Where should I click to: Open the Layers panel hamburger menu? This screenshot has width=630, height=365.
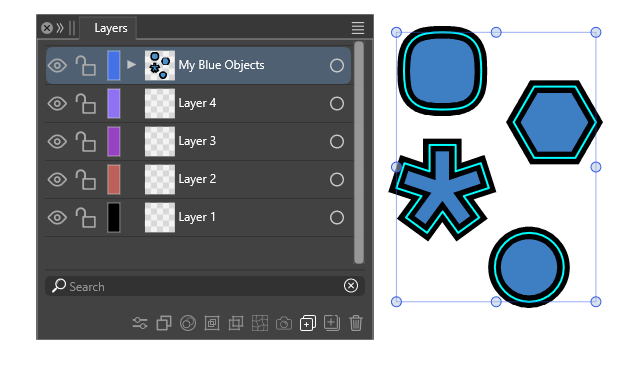(x=358, y=28)
